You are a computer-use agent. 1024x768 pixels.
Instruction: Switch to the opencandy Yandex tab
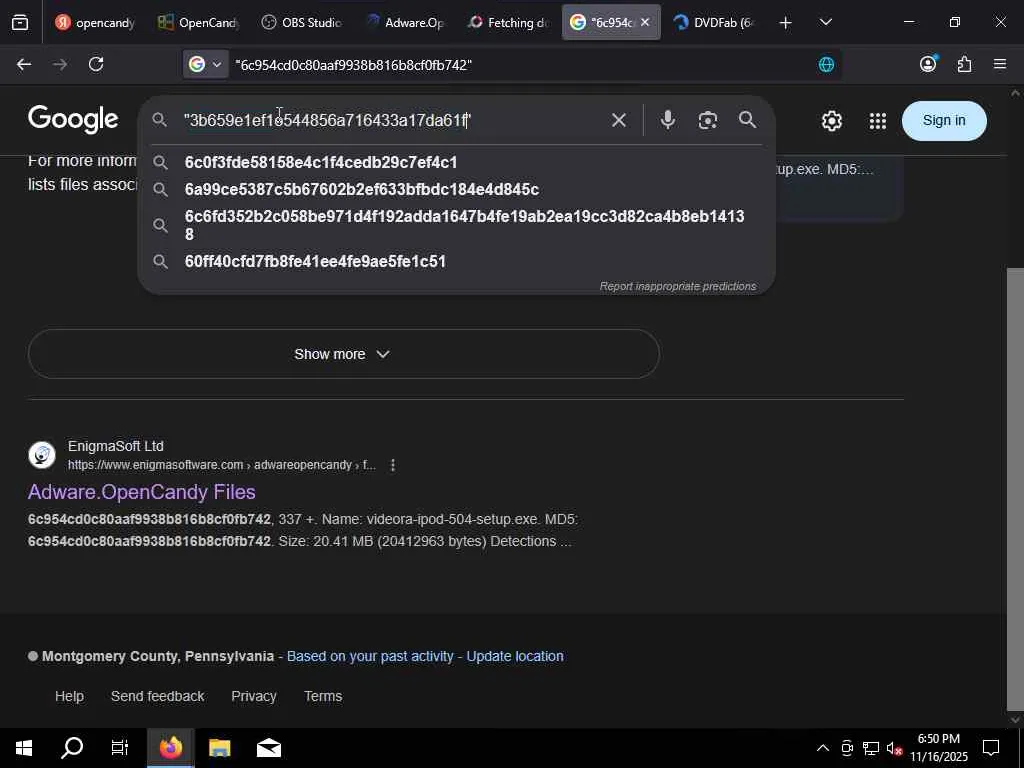[x=94, y=23]
